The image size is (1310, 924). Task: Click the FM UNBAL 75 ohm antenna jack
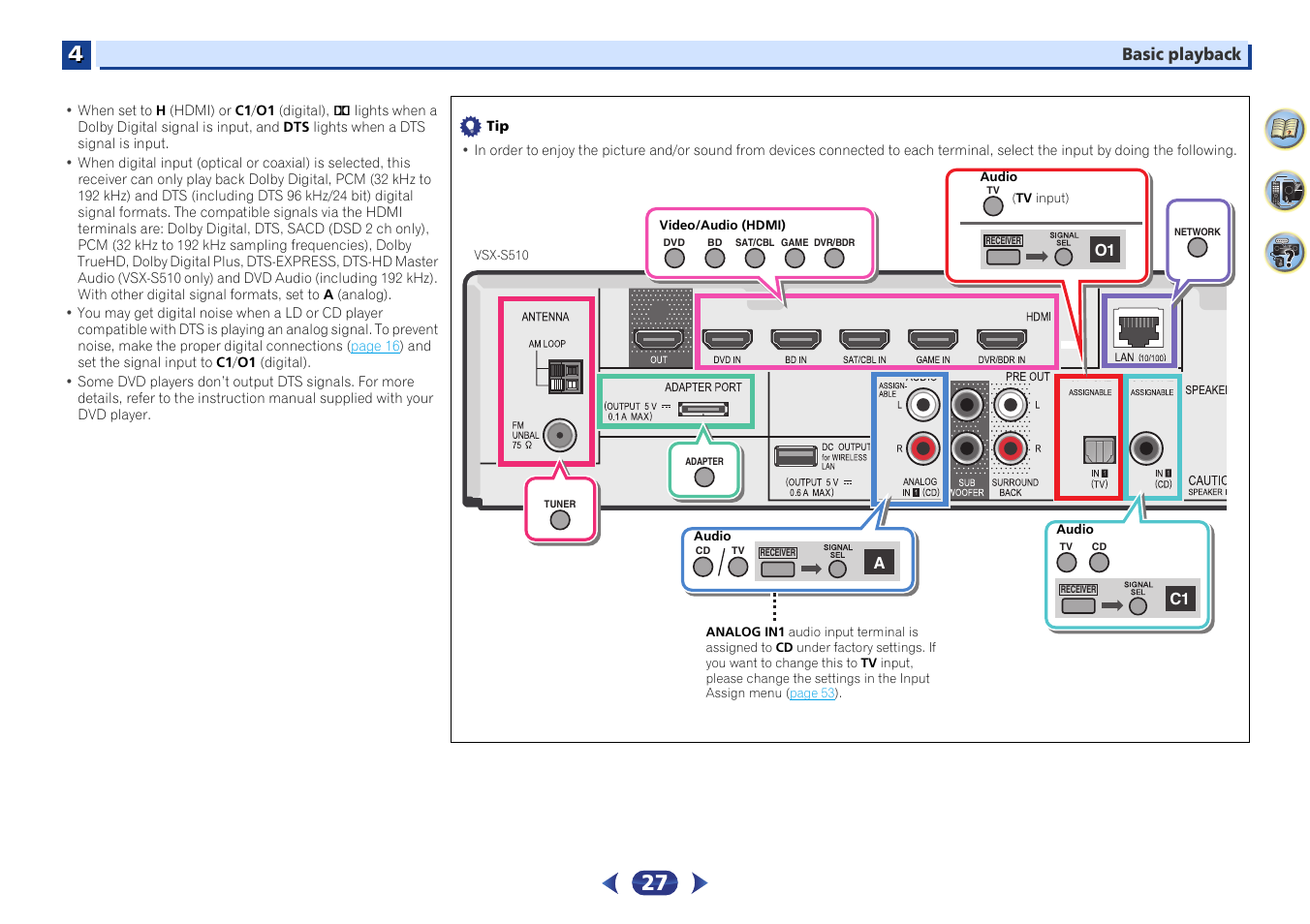(x=560, y=435)
